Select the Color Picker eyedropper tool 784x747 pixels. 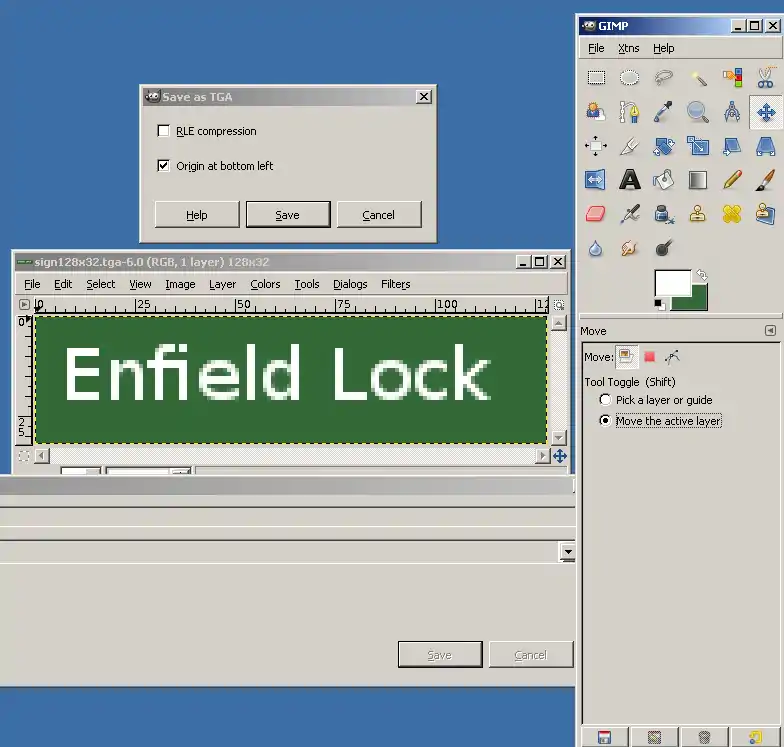(x=663, y=112)
